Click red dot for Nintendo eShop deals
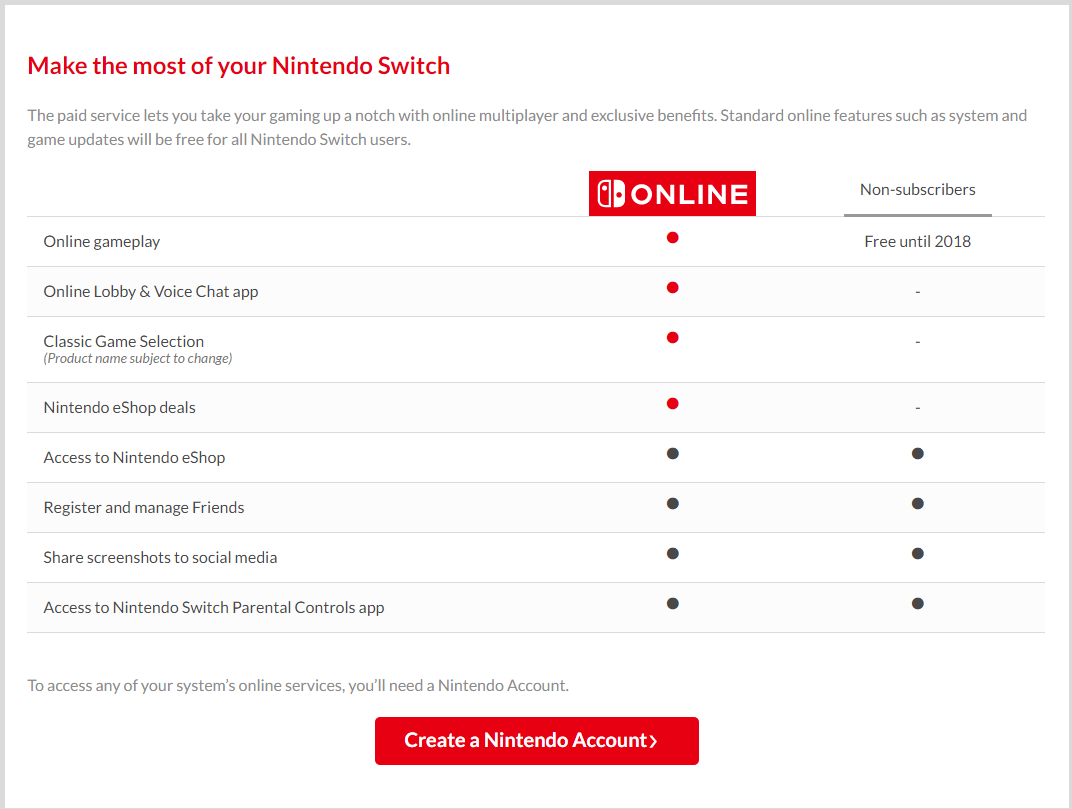The image size is (1072, 809). coord(673,404)
